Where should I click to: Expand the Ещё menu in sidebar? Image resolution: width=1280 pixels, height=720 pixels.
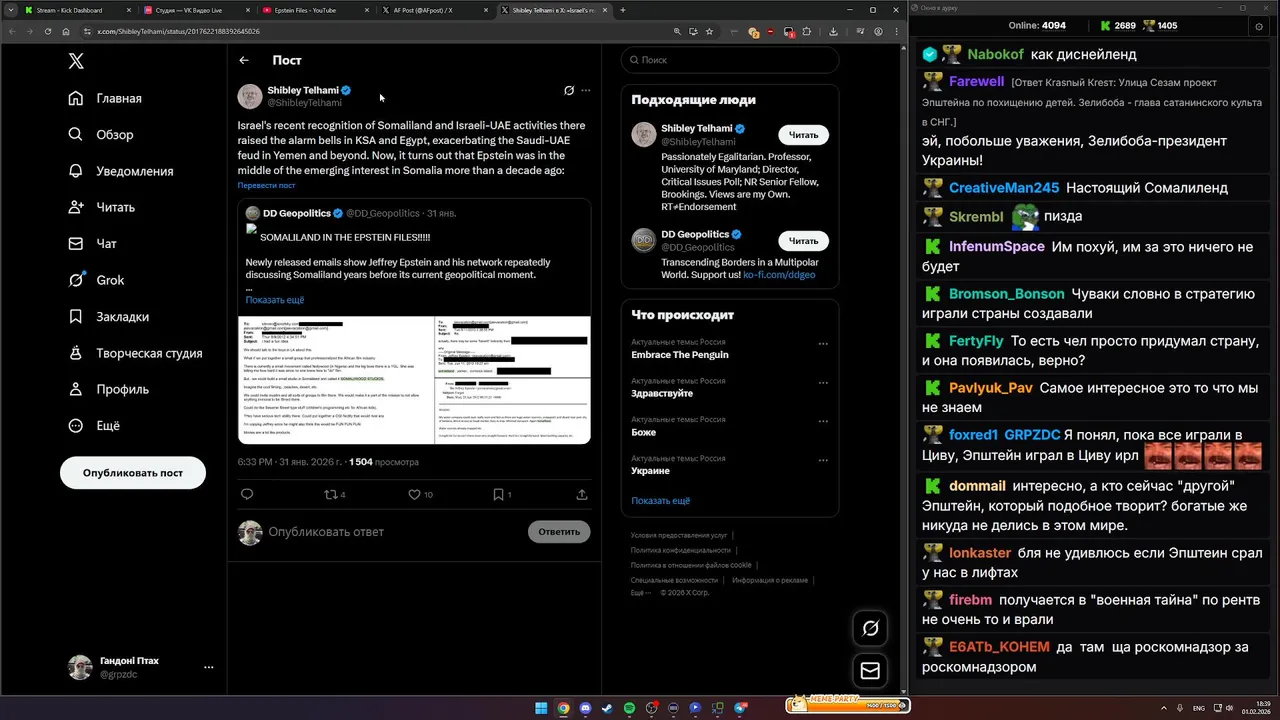click(x=94, y=425)
